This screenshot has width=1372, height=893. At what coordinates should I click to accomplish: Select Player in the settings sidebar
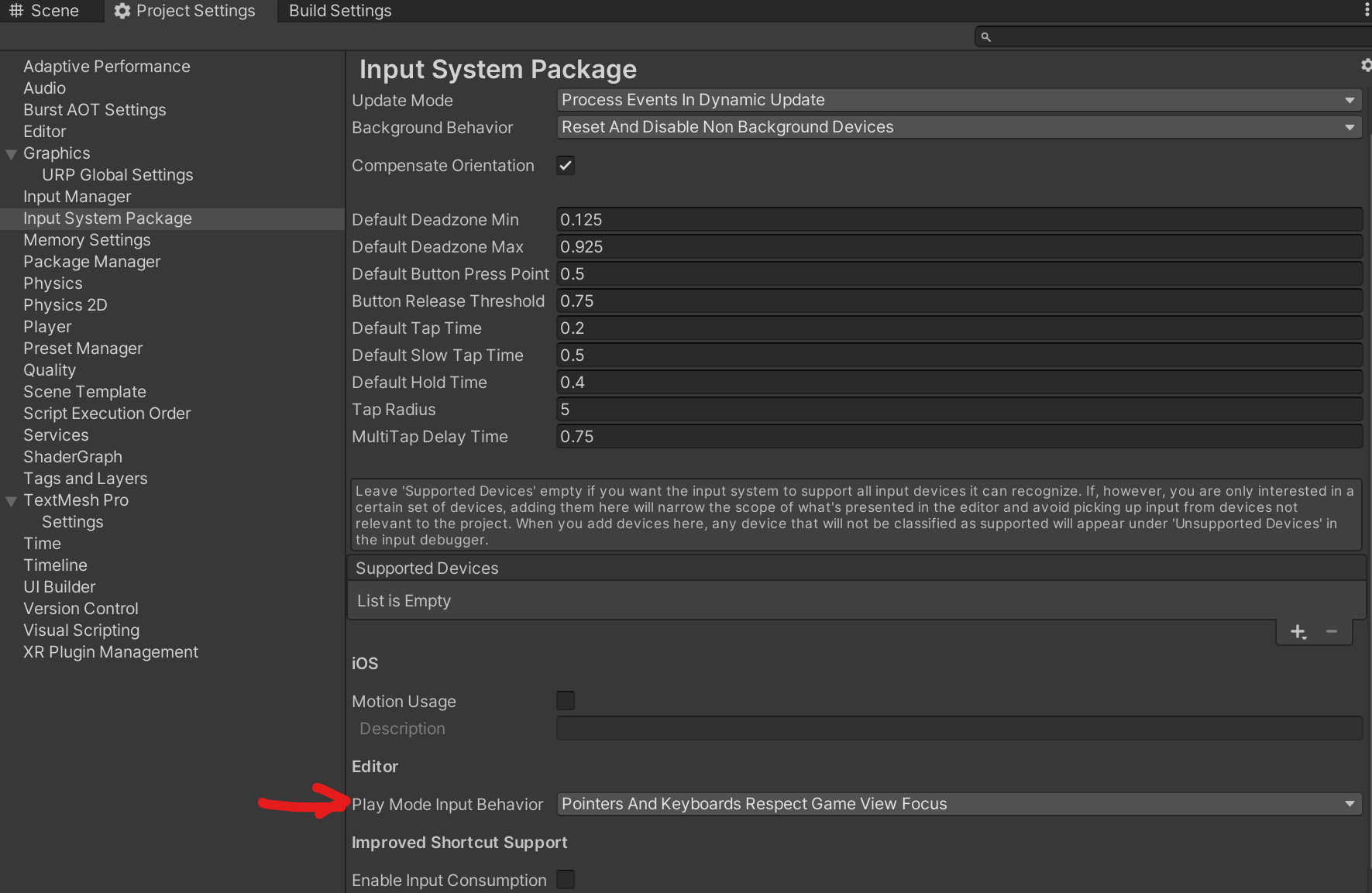coord(47,327)
